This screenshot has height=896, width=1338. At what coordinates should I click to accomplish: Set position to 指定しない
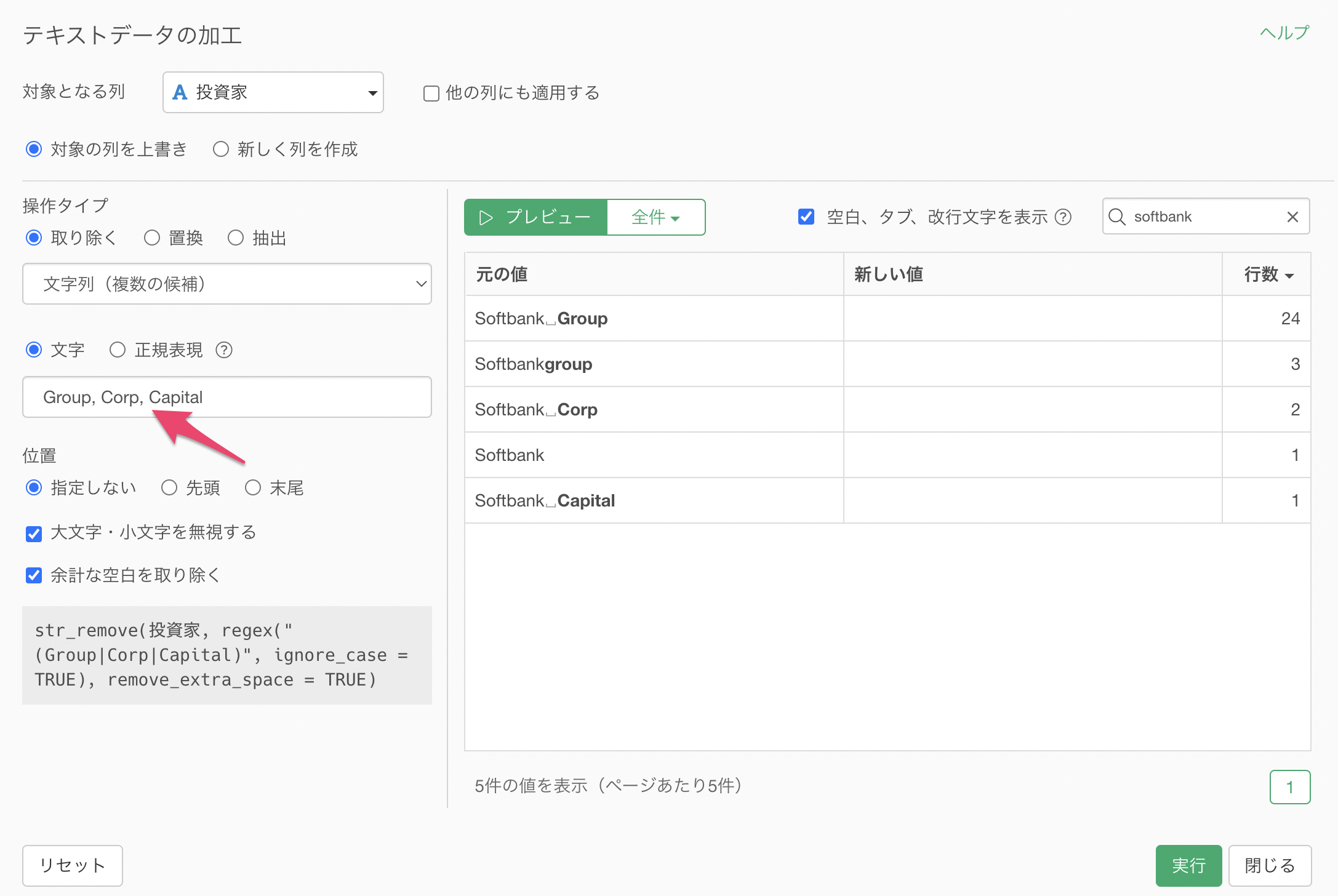click(x=34, y=488)
